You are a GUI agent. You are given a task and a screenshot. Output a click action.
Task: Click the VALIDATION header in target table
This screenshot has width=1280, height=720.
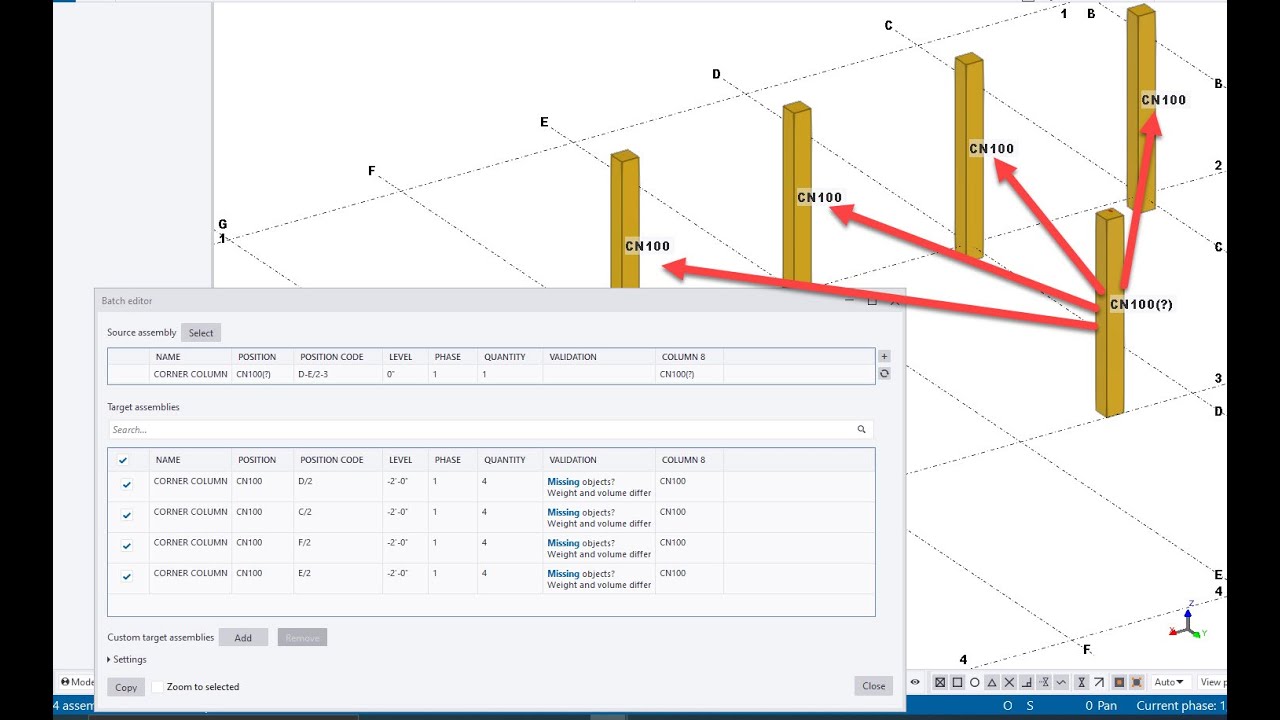[x=572, y=460]
